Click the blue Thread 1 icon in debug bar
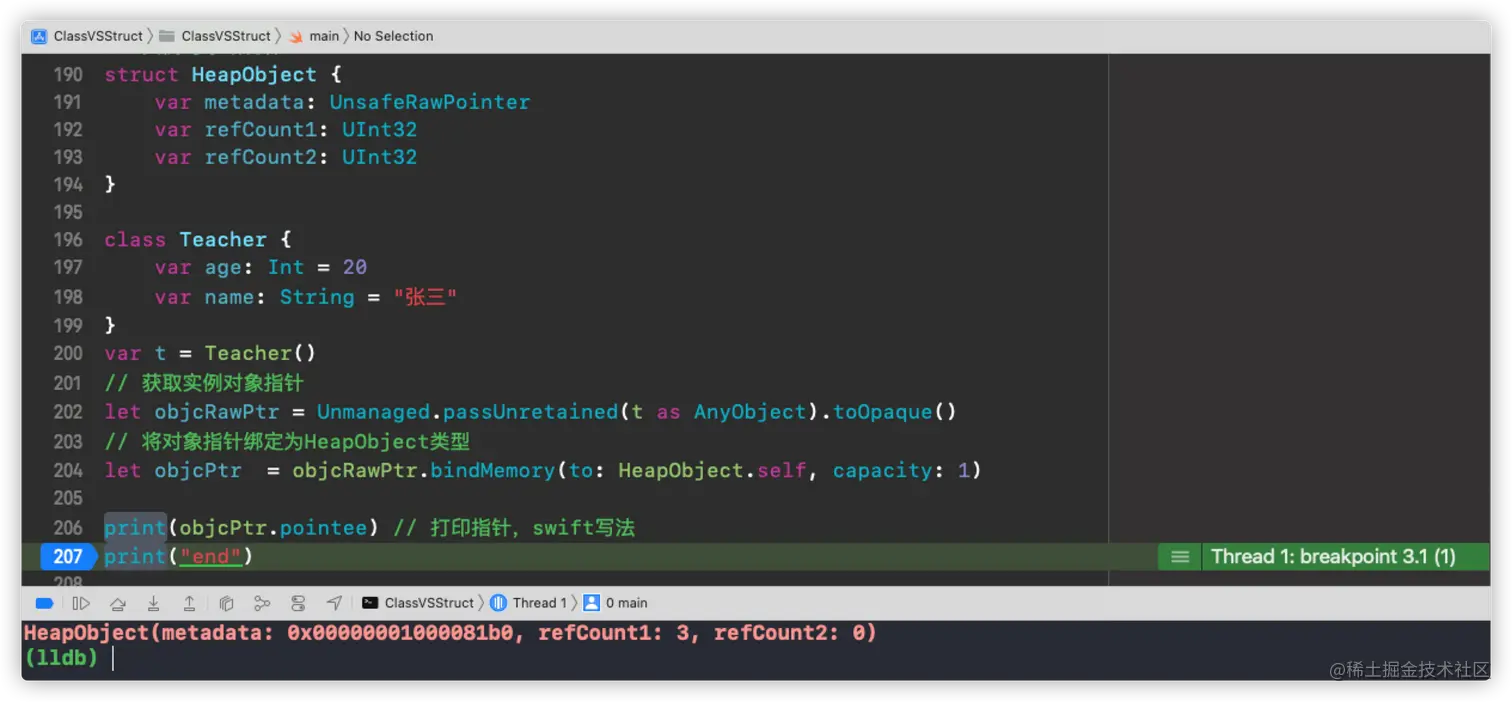 click(x=498, y=603)
